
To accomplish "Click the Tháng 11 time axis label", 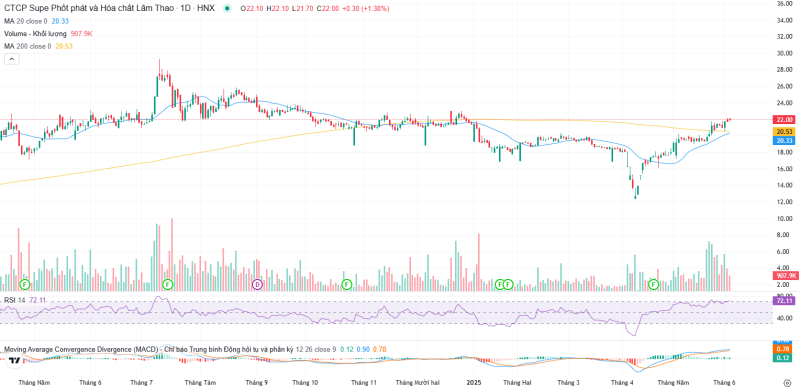I will [364, 382].
